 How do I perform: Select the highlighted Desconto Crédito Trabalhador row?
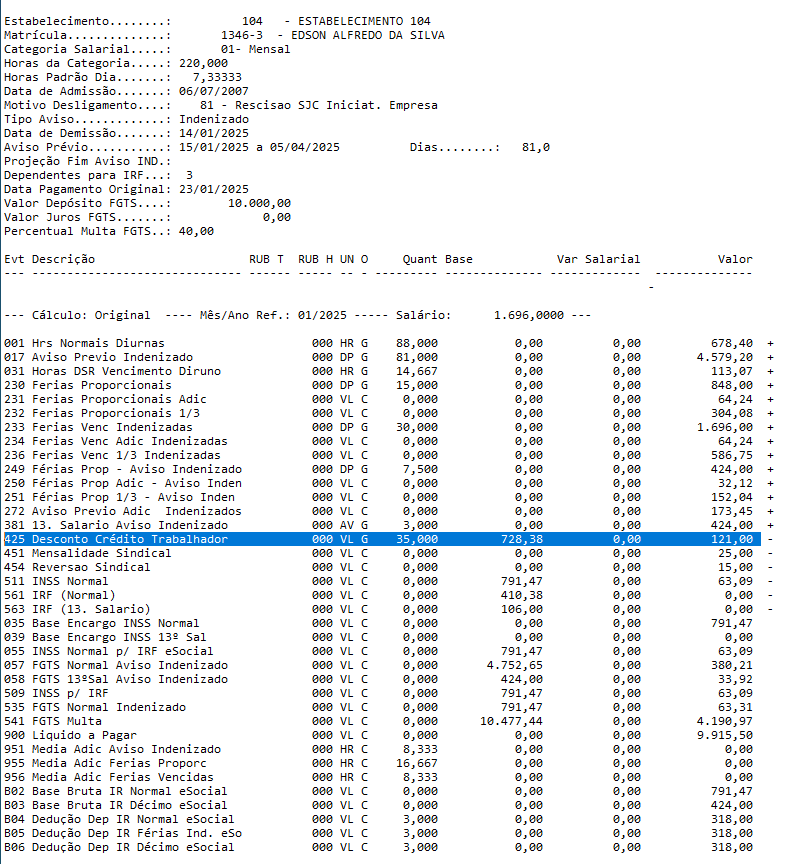pyautogui.click(x=120, y=539)
